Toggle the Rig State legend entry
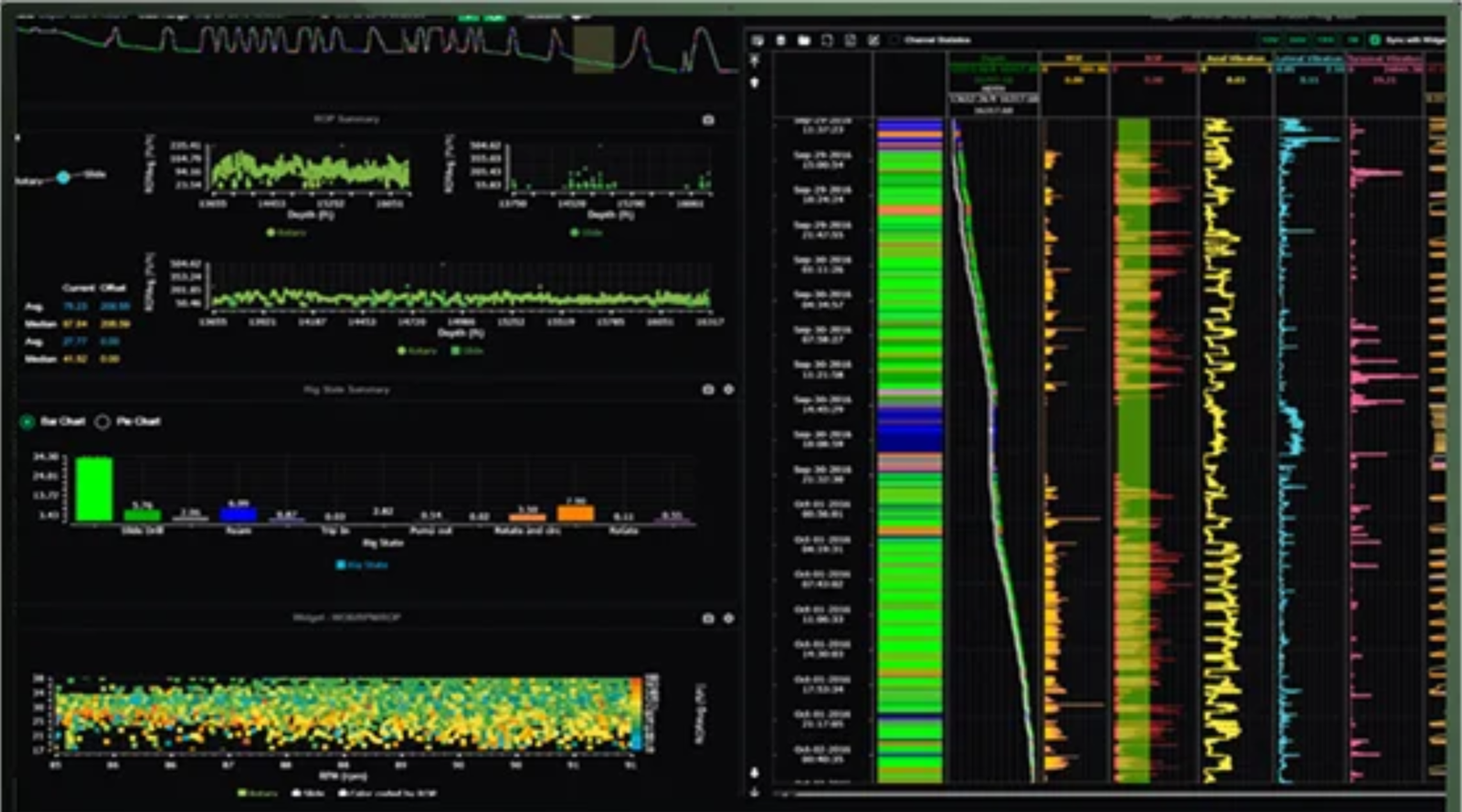 [x=364, y=564]
